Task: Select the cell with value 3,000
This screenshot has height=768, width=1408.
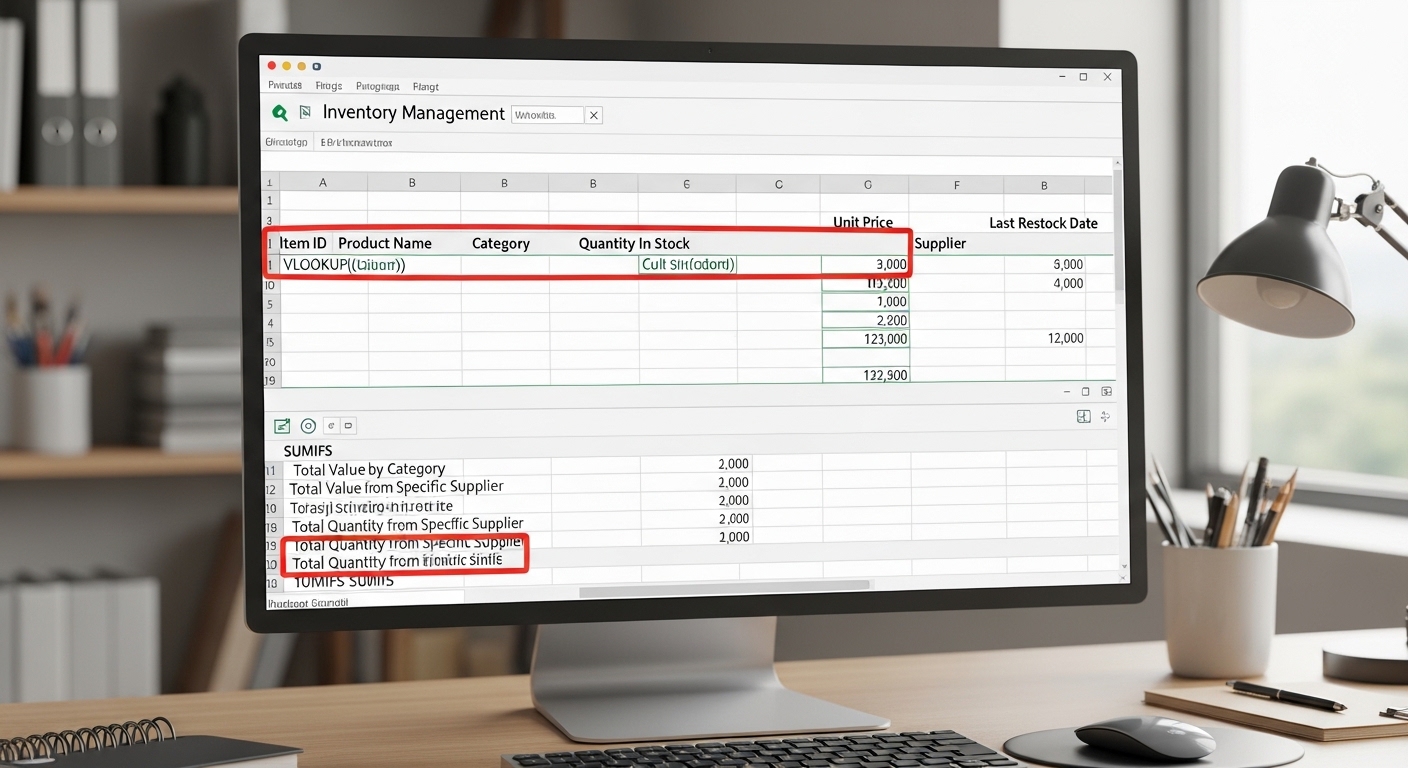Action: pyautogui.click(x=866, y=265)
